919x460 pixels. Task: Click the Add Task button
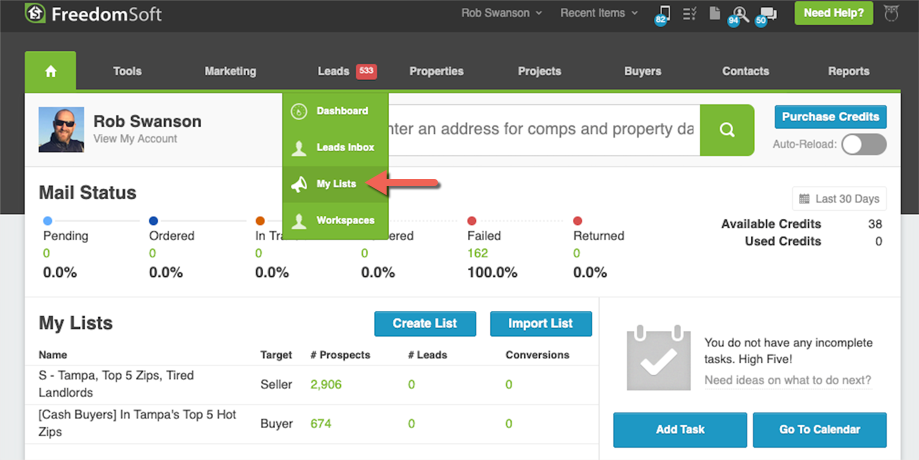click(x=680, y=430)
